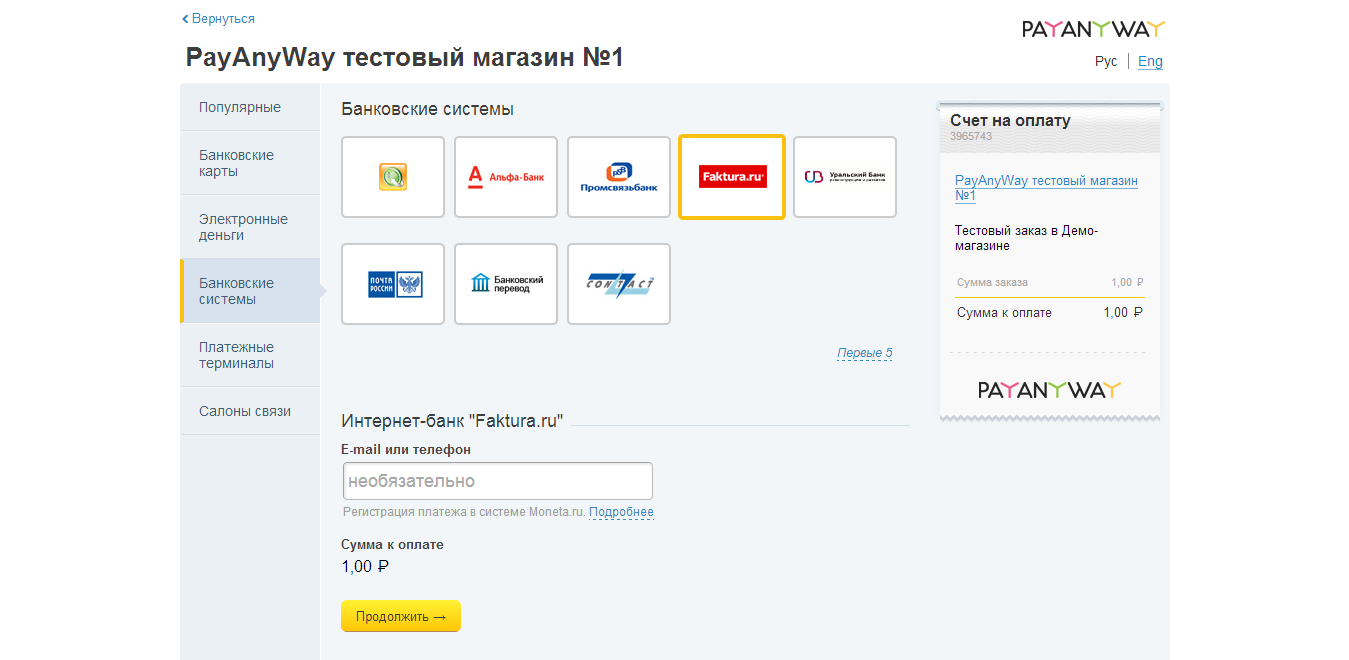Select the Pochta Rossii payment tile
Screen dimensions: 1349x660
[x=393, y=284]
